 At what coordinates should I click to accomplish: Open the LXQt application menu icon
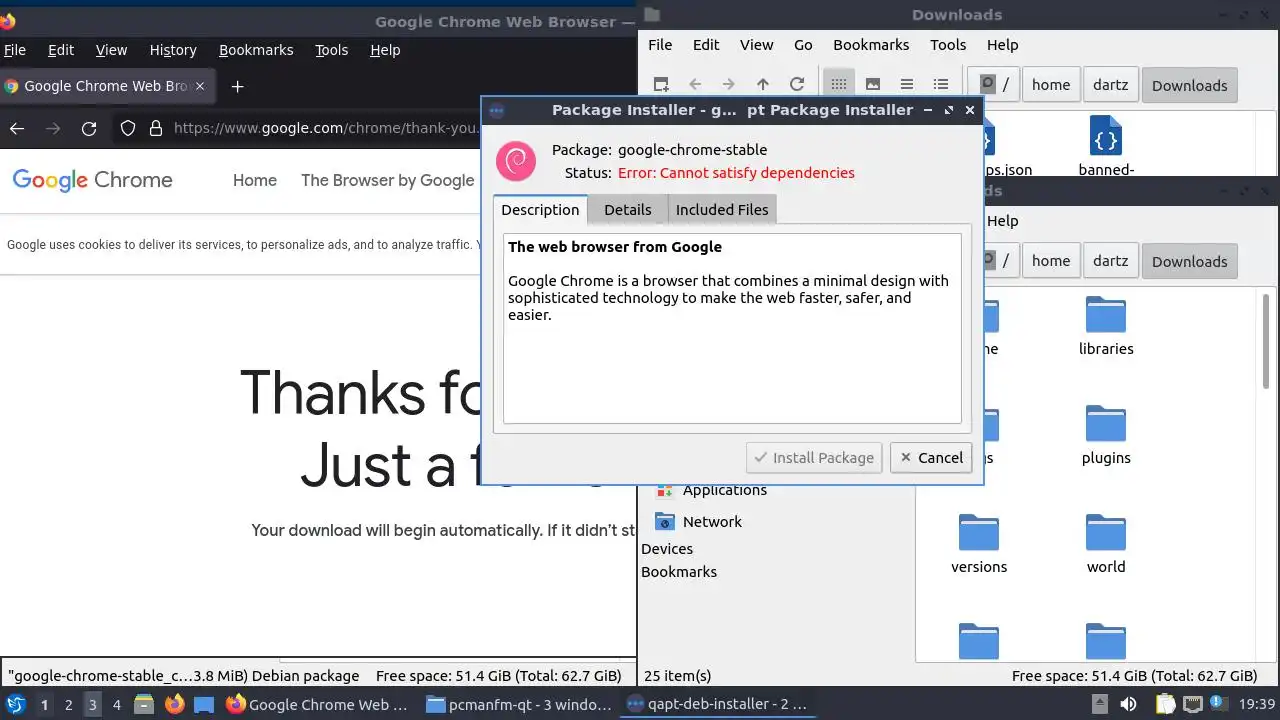(x=16, y=704)
